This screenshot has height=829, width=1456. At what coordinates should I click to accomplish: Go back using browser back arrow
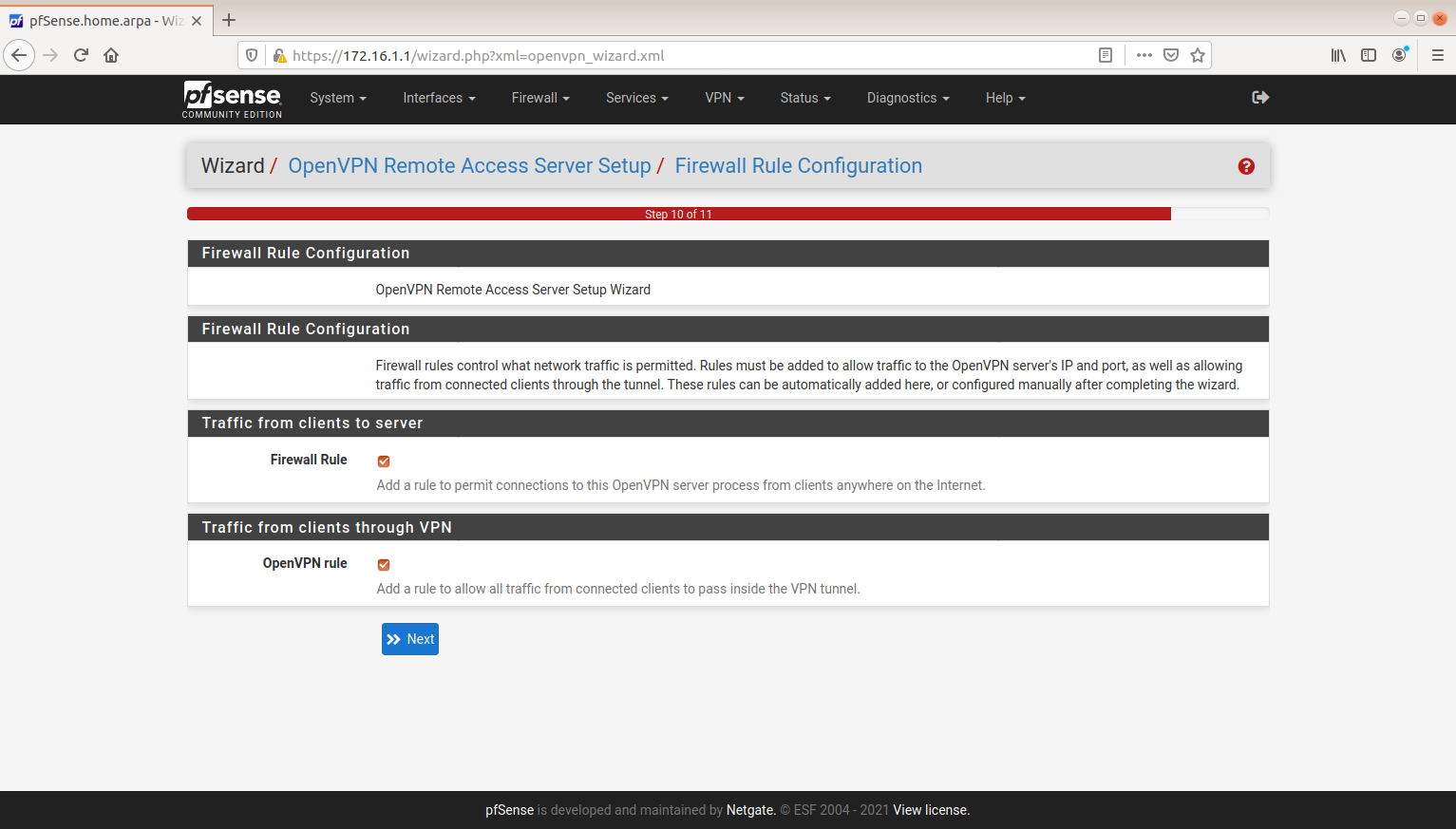click(19, 55)
